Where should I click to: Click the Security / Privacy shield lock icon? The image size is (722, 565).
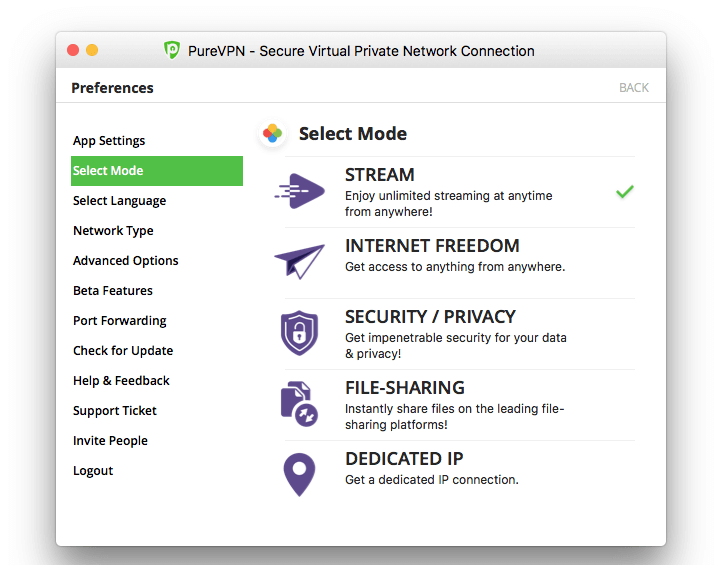tap(299, 332)
